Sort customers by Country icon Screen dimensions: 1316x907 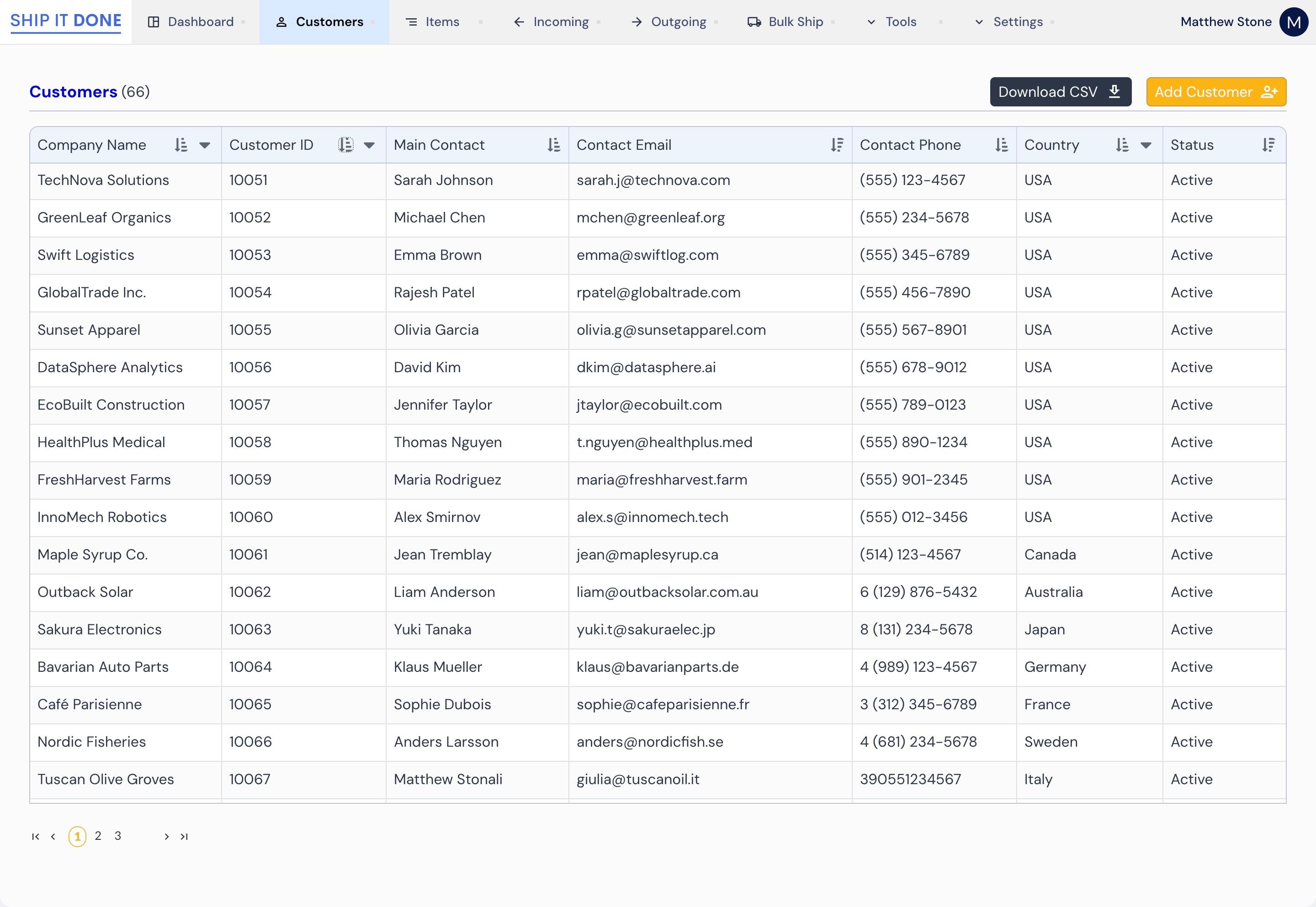(x=1122, y=145)
